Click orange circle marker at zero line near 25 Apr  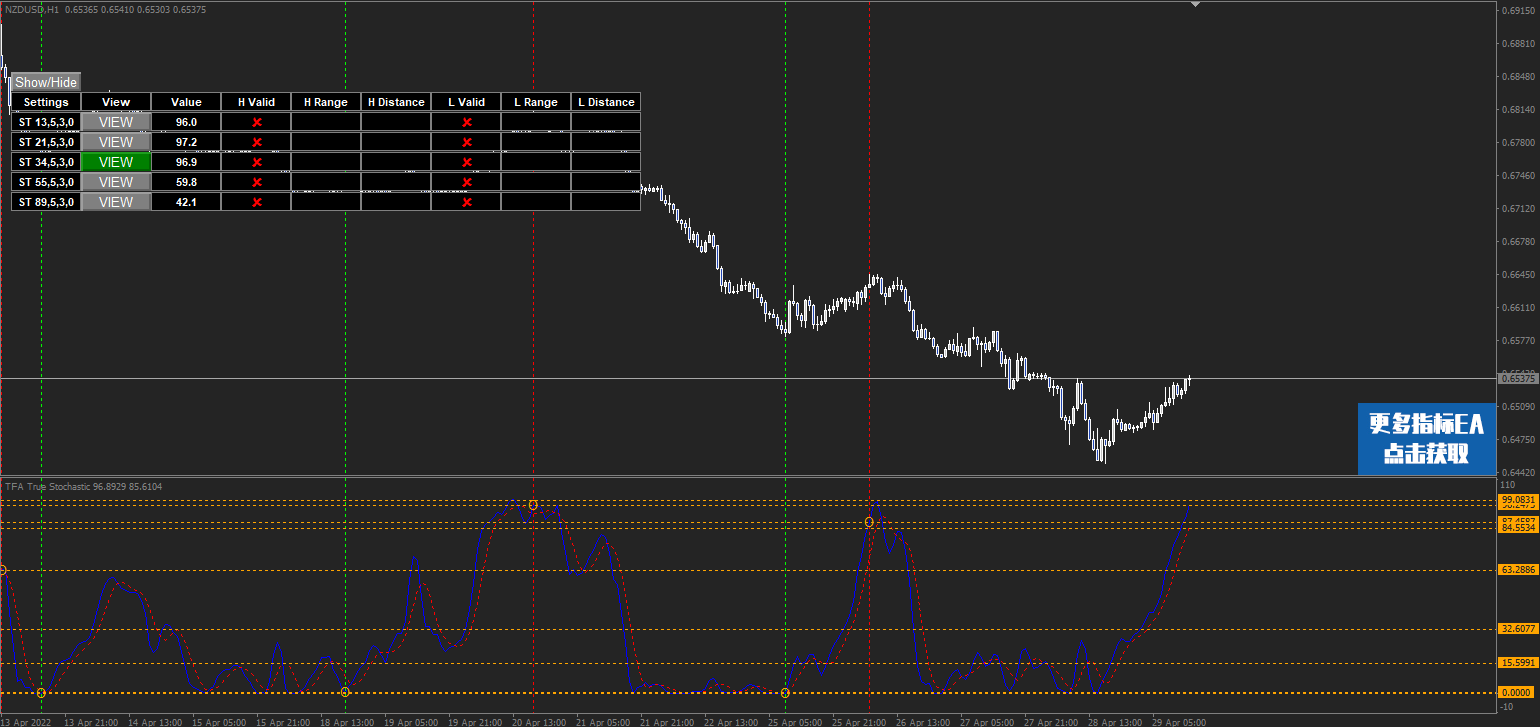[785, 693]
